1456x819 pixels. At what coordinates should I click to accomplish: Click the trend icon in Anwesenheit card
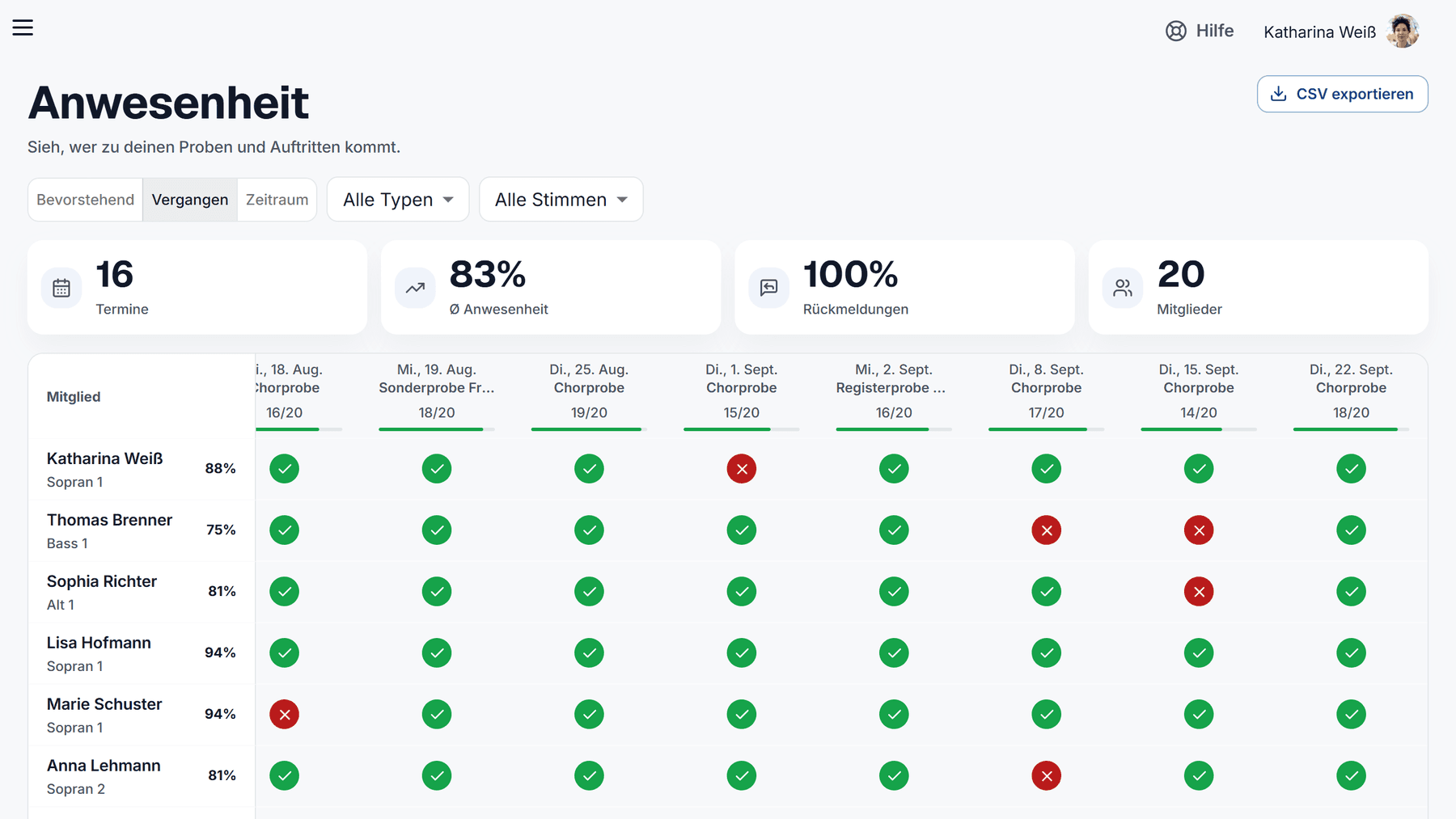click(x=415, y=288)
